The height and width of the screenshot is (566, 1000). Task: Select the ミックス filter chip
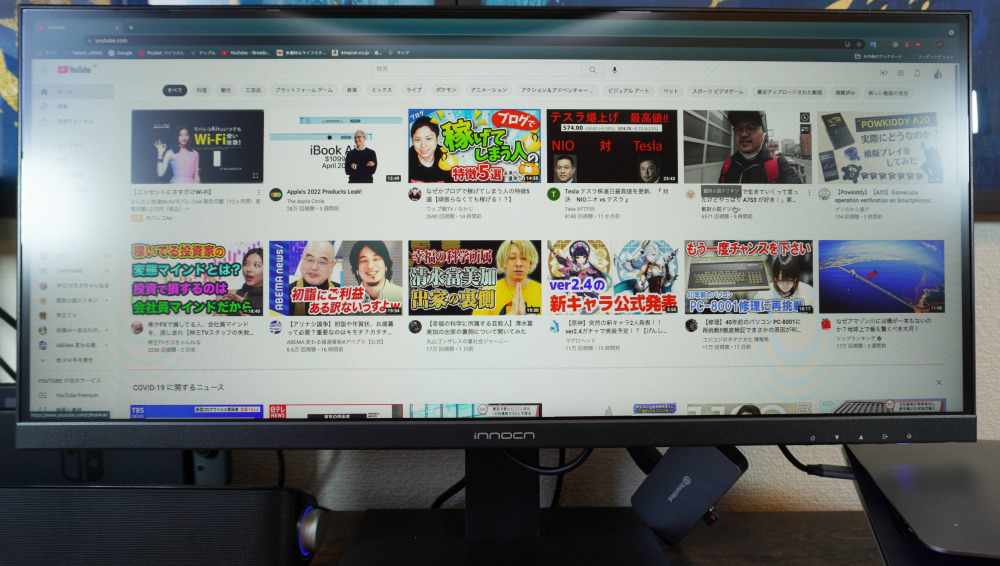tap(381, 90)
